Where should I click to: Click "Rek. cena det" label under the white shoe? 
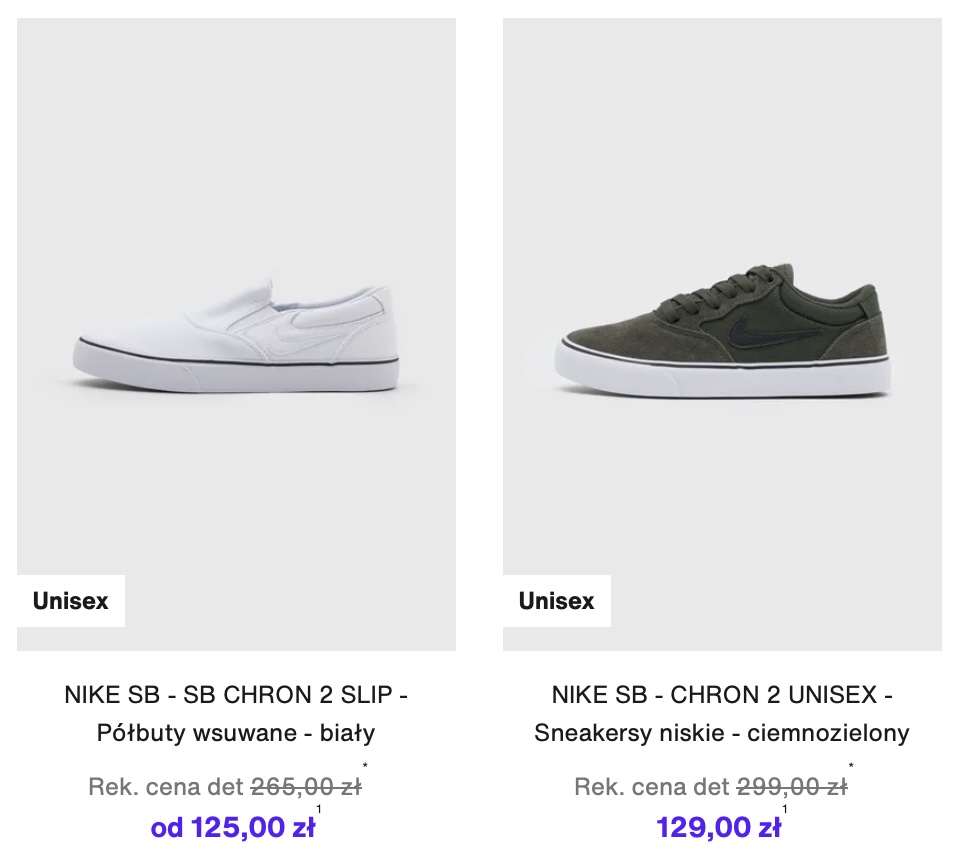click(x=165, y=787)
